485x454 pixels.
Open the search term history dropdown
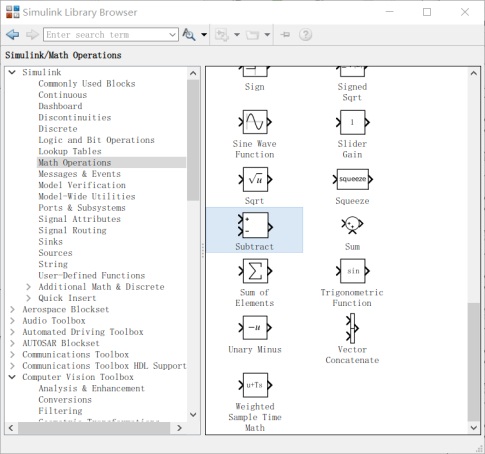(173, 34)
